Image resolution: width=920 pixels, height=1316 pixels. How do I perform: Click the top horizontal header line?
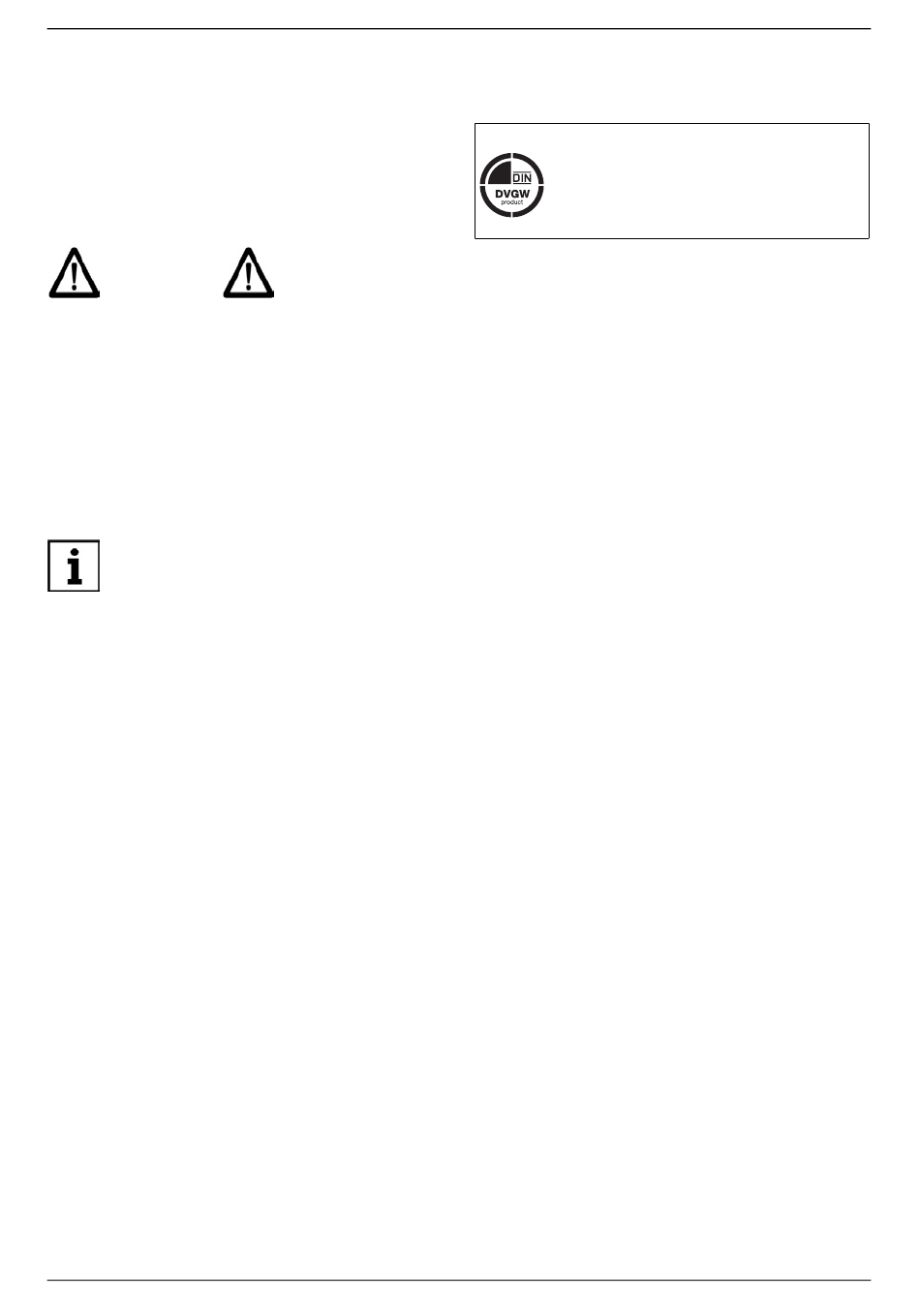(459, 29)
